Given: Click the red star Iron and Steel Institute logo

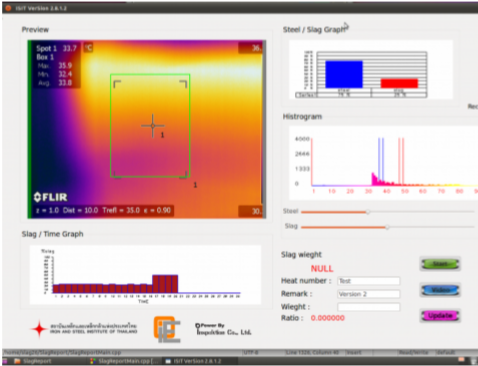Looking at the screenshot, I should 39,329.
